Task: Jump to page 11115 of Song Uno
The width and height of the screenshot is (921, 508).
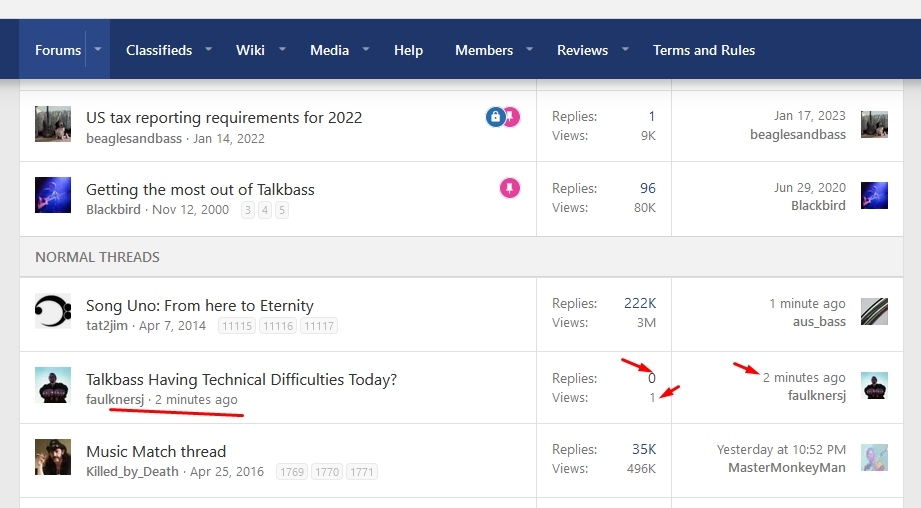Action: point(237,326)
